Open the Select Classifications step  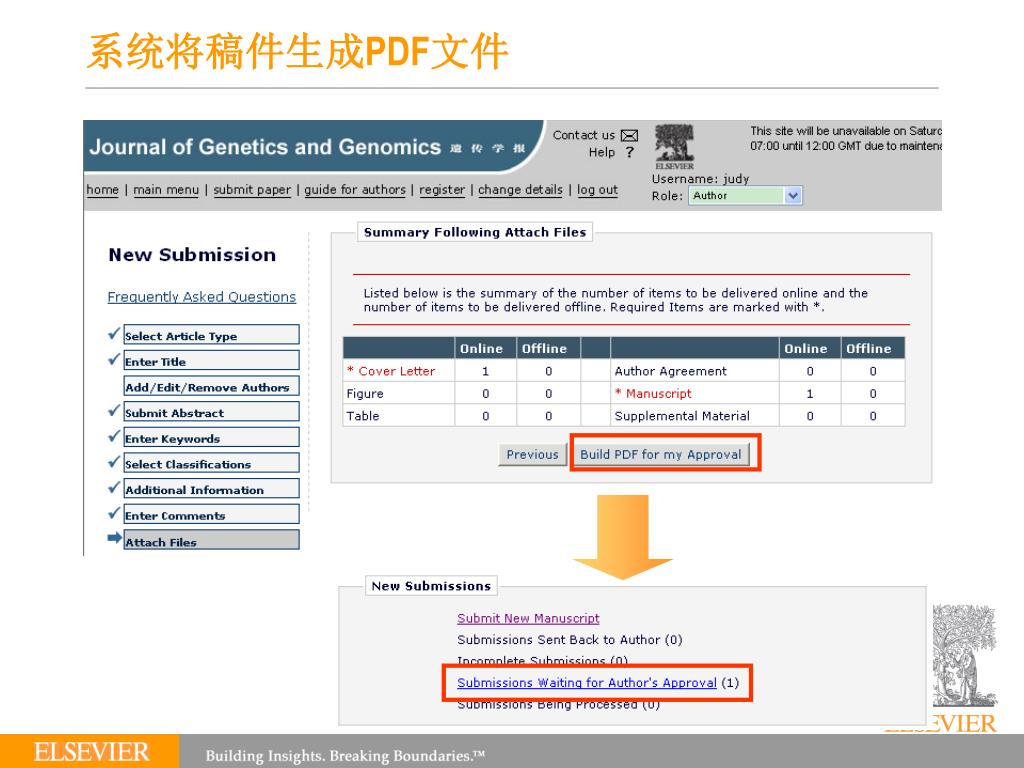pyautogui.click(x=211, y=463)
